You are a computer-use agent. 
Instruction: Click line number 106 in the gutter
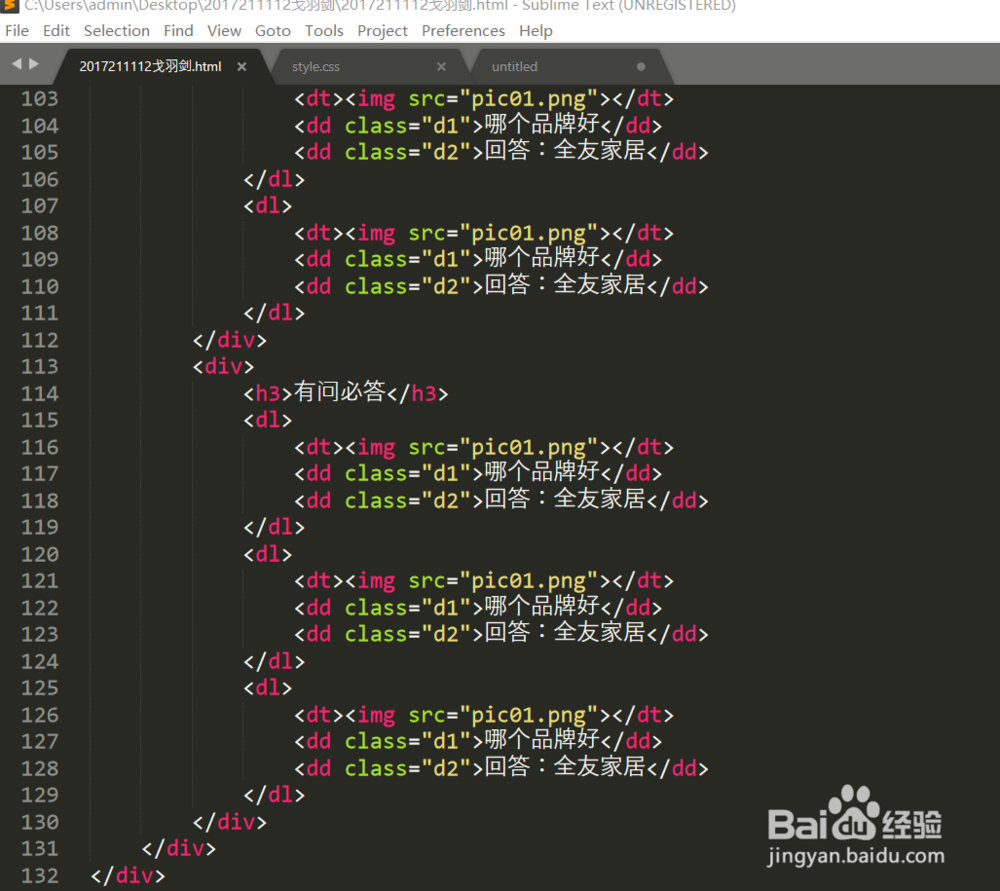point(40,179)
